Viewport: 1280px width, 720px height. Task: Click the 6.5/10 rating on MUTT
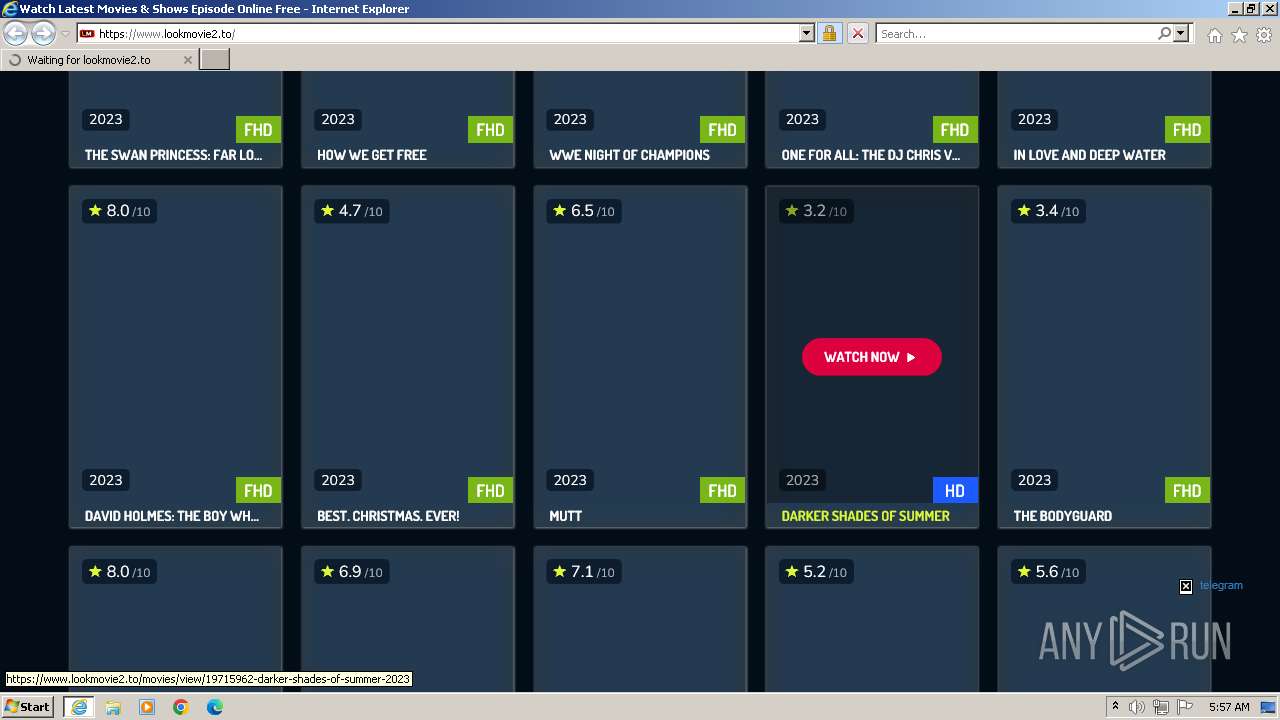pos(583,211)
